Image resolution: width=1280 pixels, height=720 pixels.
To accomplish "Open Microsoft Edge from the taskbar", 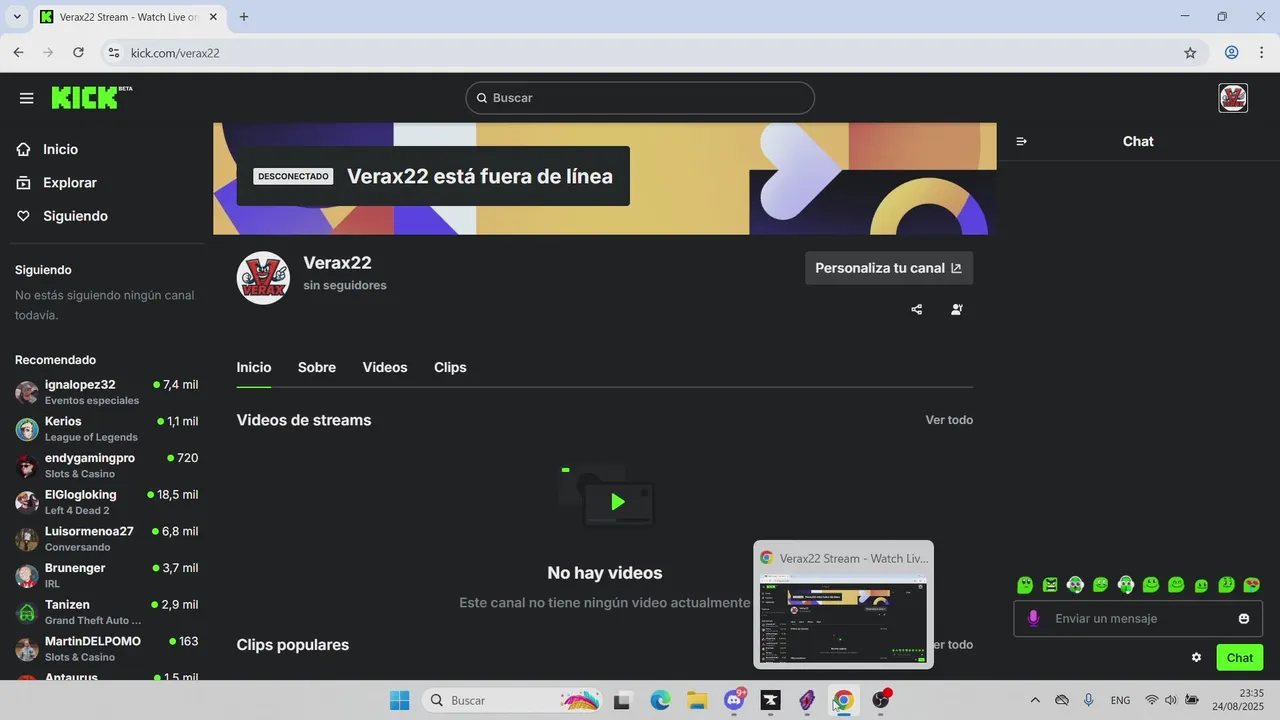I will click(x=660, y=700).
